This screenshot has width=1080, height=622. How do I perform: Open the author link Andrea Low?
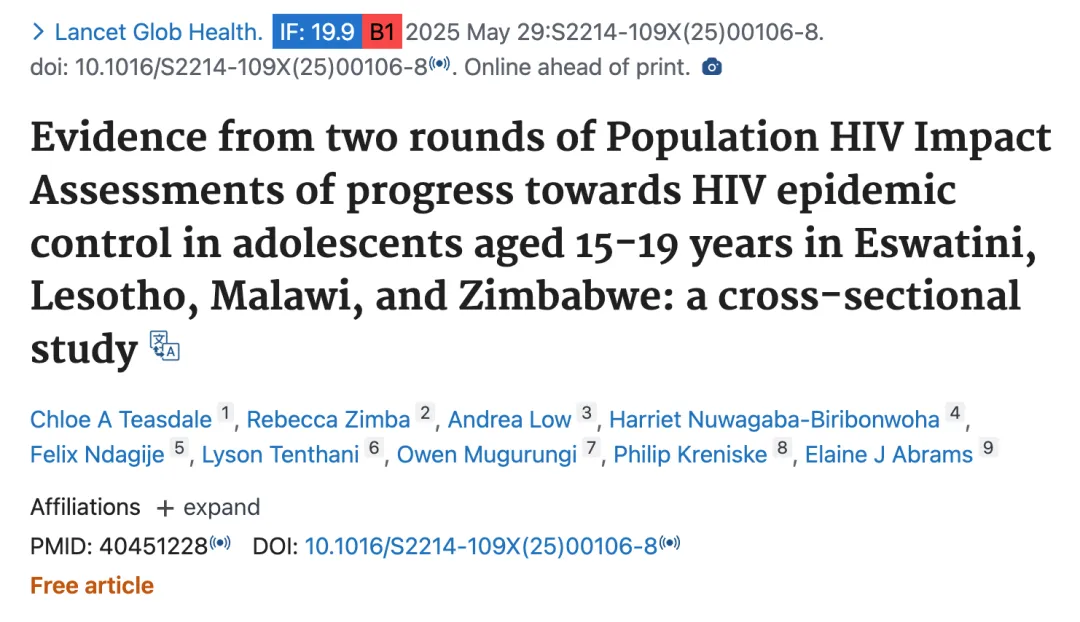click(x=510, y=419)
